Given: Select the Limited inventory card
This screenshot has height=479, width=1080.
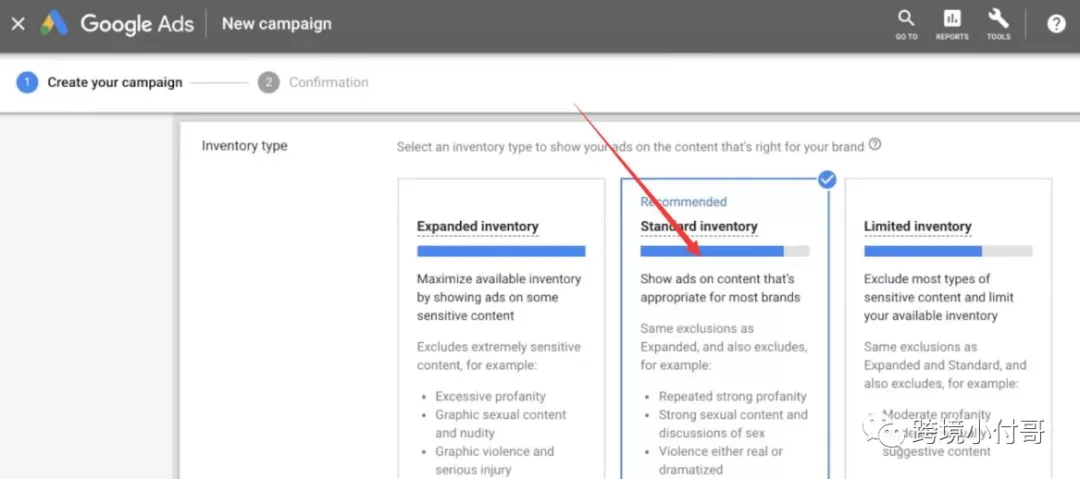Looking at the screenshot, I should click(x=948, y=329).
